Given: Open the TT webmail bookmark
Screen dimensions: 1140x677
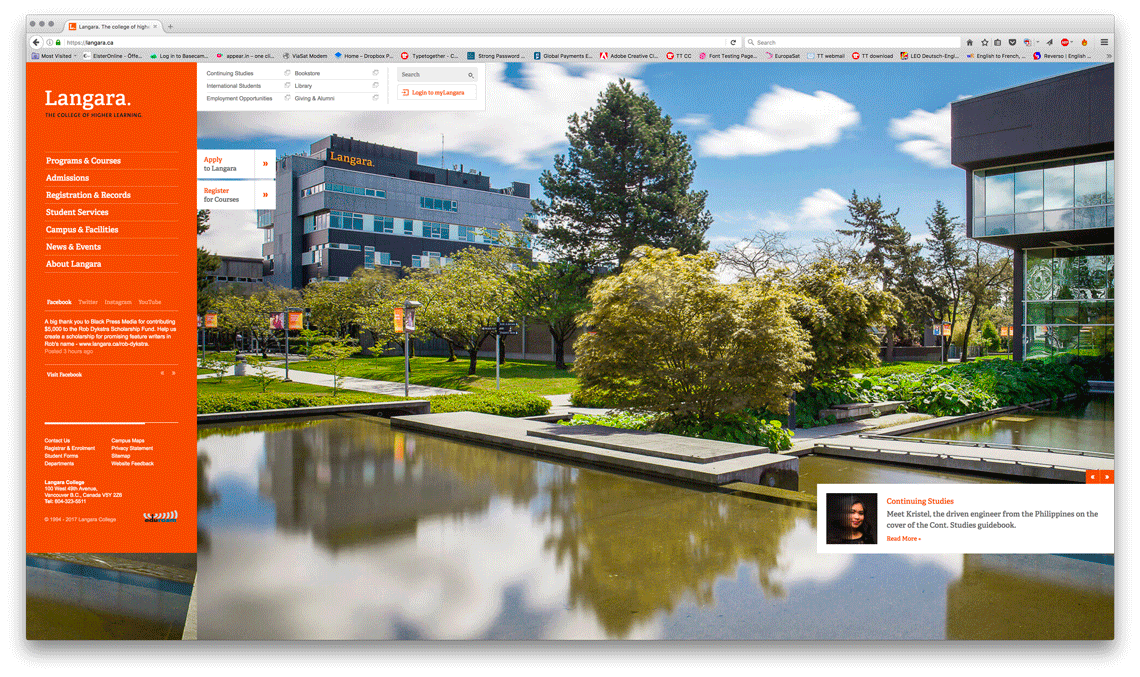Looking at the screenshot, I should click(x=826, y=55).
